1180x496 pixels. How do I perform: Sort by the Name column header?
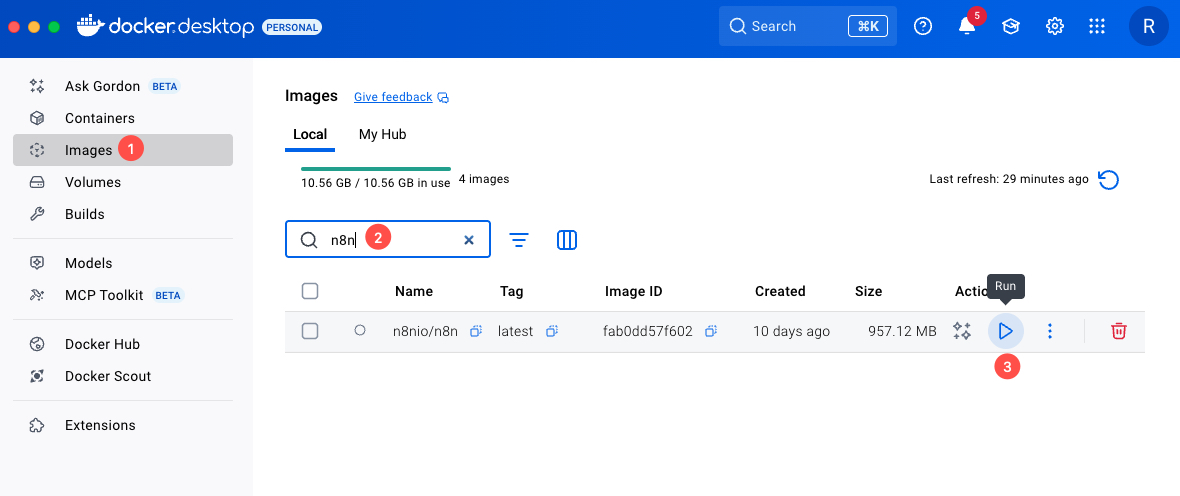(414, 291)
